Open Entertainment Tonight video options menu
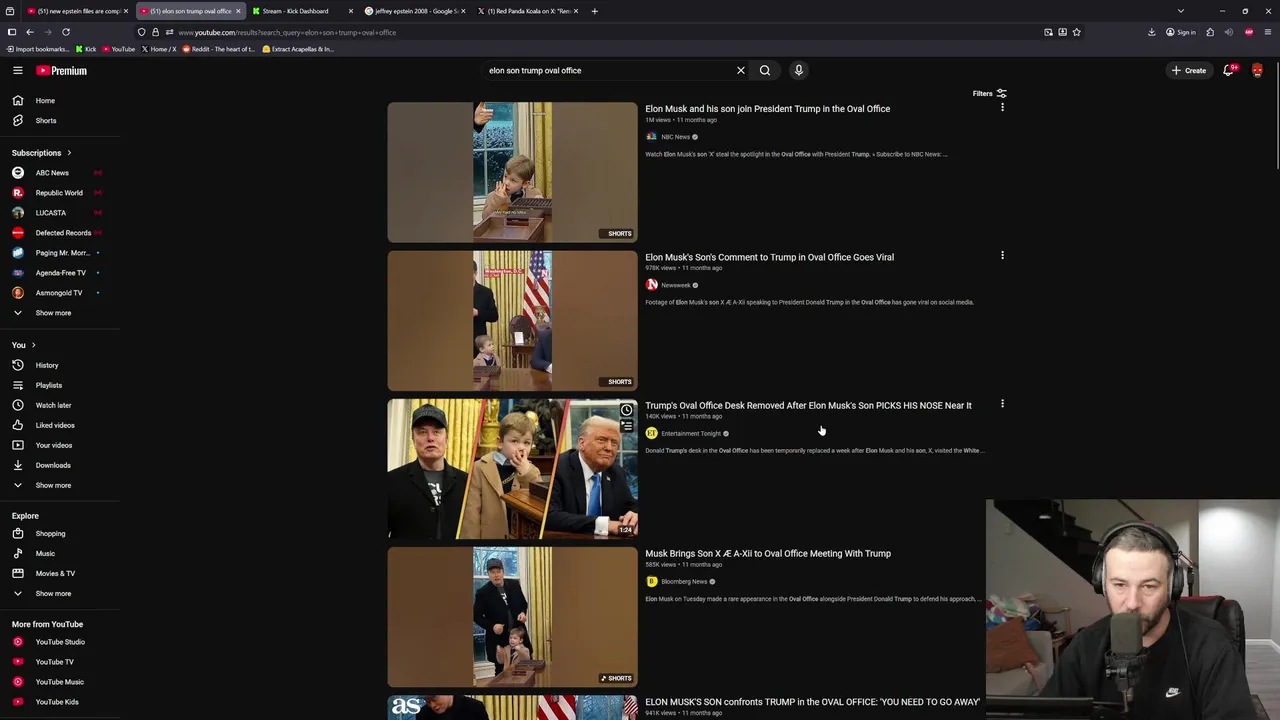The height and width of the screenshot is (720, 1280). point(1002,404)
